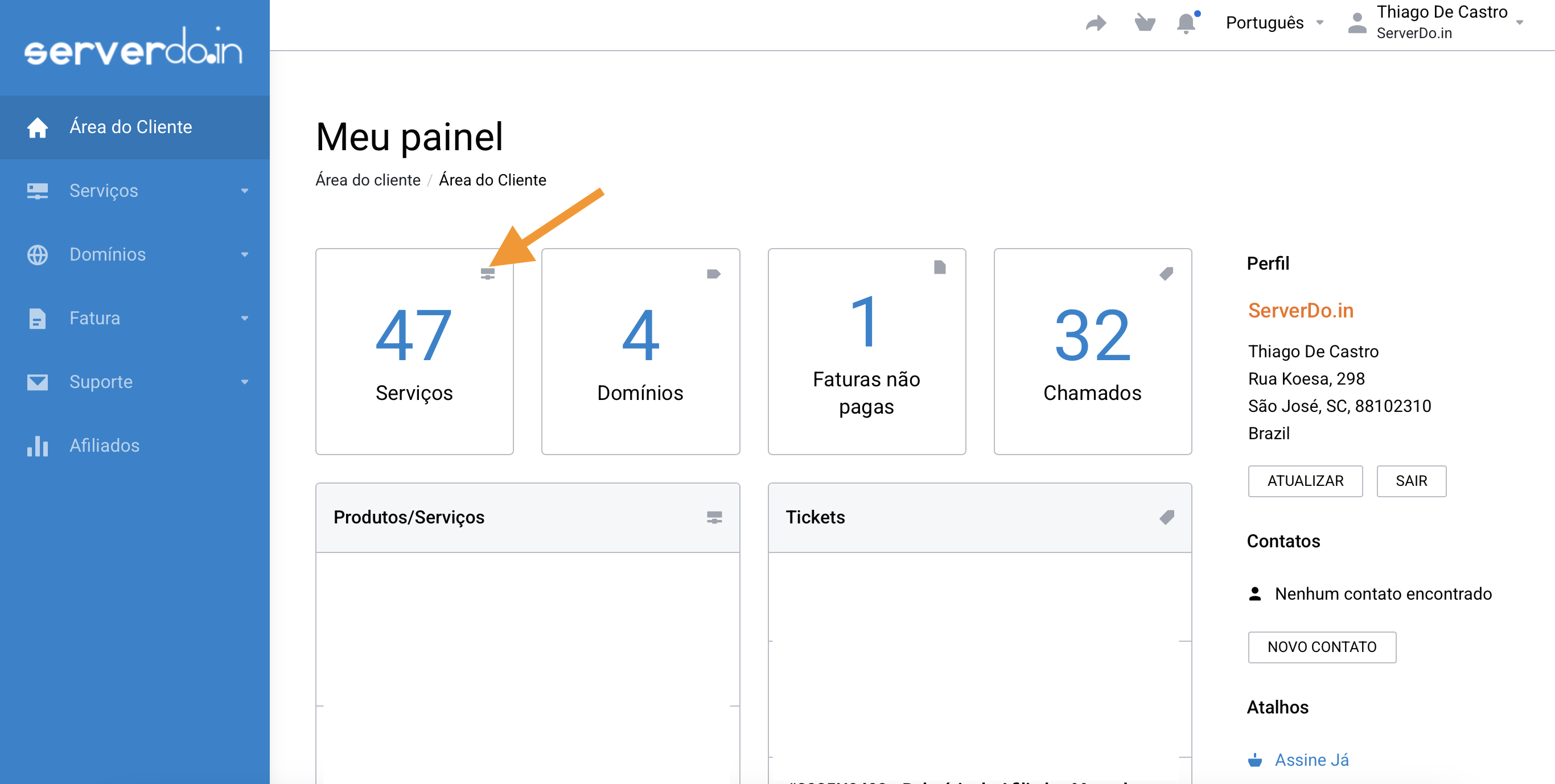This screenshot has width=1555, height=784.
Task: Click the ticket icon on Chamados card
Action: (1166, 274)
